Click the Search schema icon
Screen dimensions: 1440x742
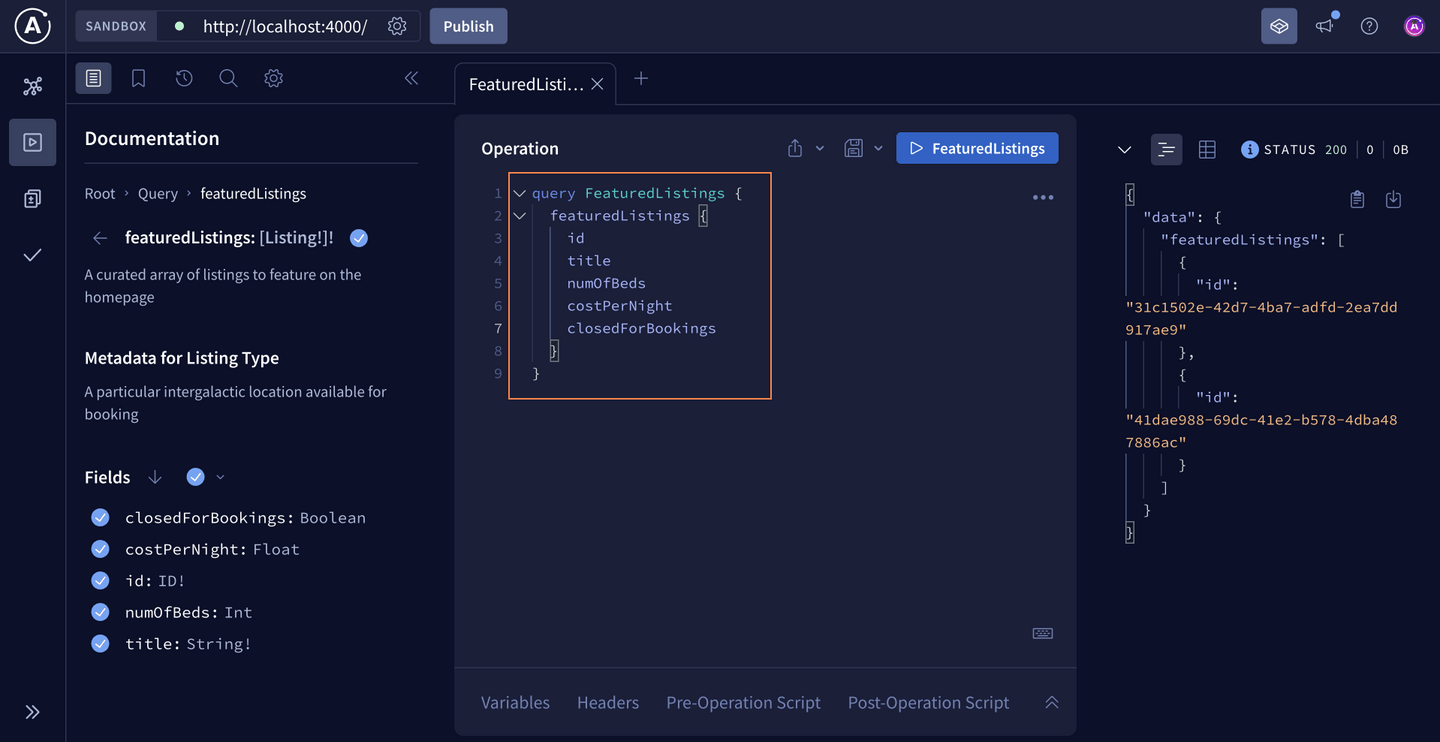click(228, 77)
